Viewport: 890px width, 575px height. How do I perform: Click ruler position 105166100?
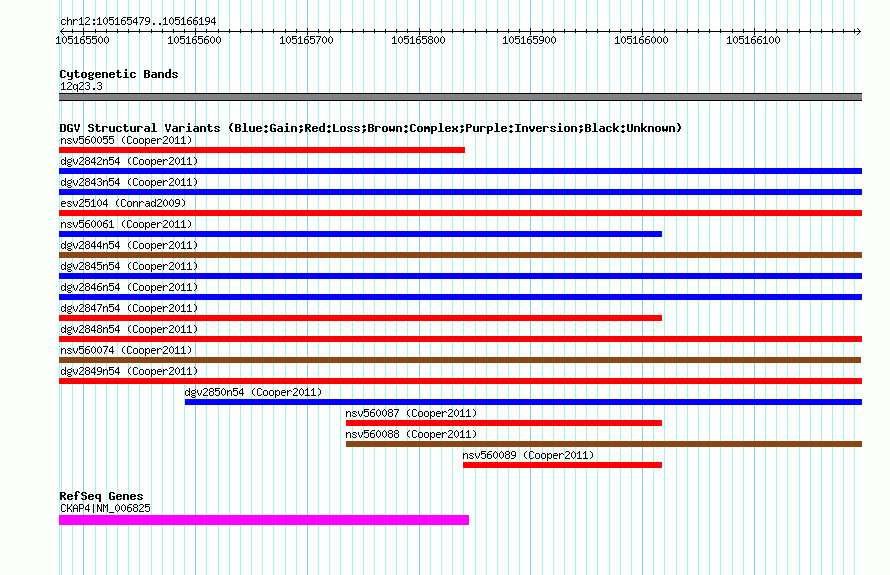click(x=753, y=40)
